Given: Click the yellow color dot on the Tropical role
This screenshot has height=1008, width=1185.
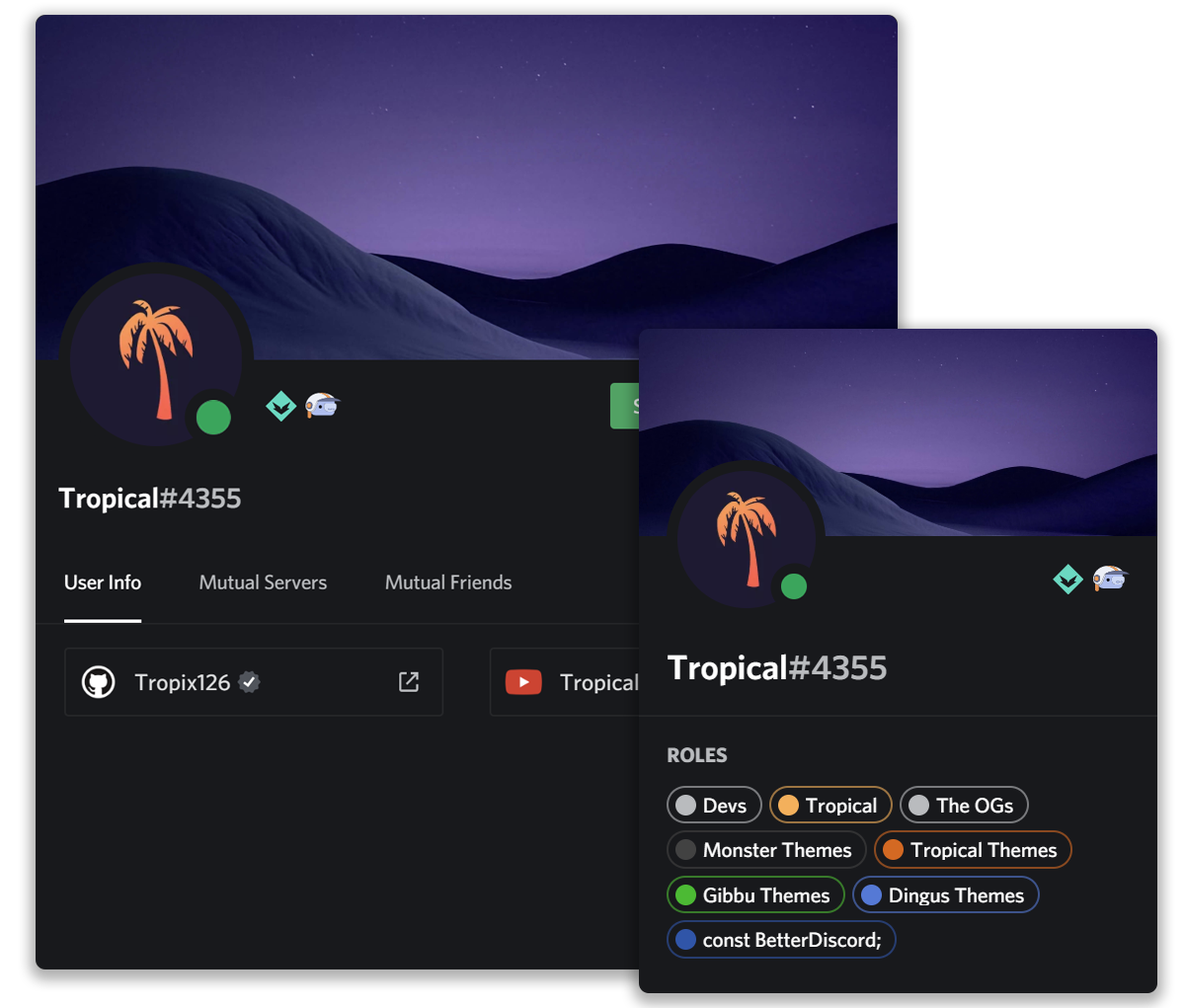Looking at the screenshot, I should [x=788, y=806].
